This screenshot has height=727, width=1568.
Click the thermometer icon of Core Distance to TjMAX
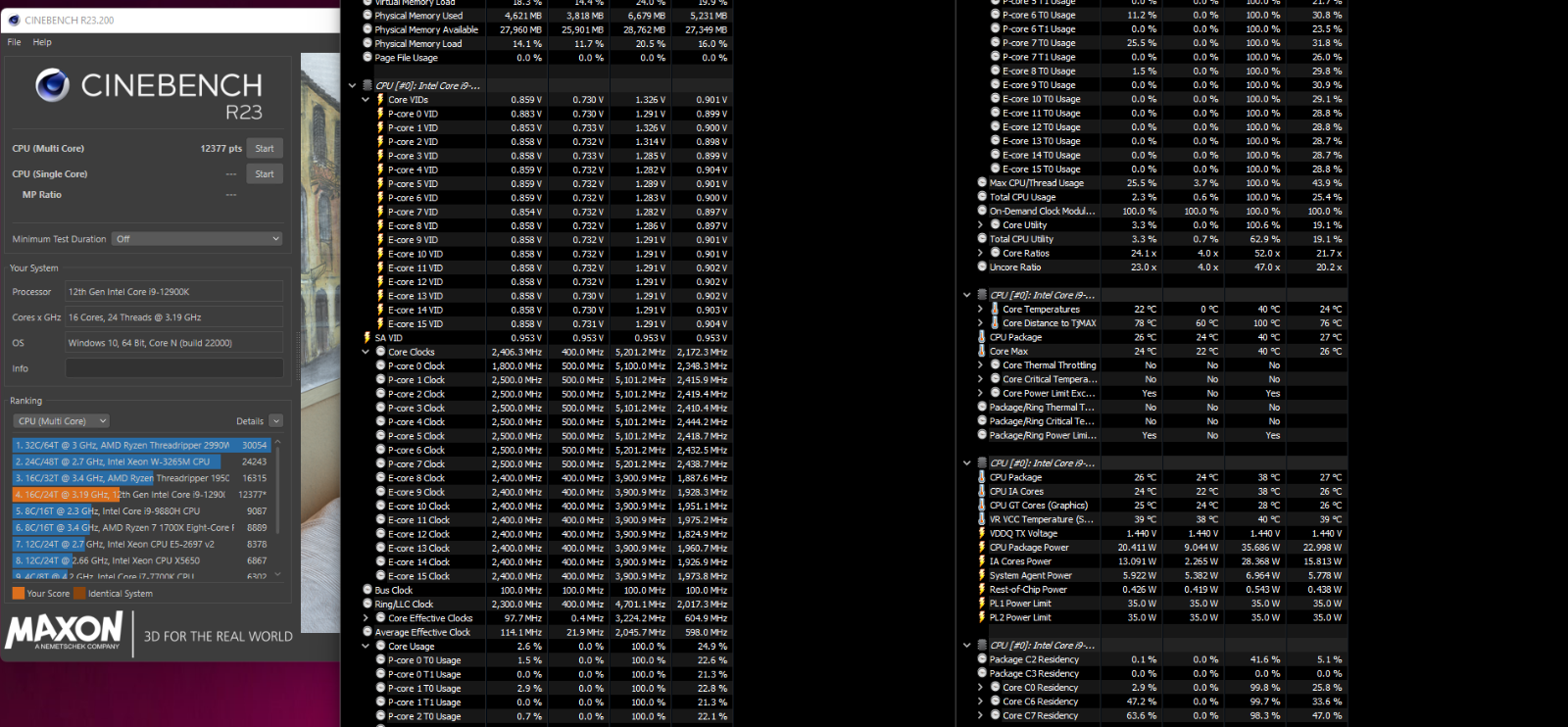point(995,322)
